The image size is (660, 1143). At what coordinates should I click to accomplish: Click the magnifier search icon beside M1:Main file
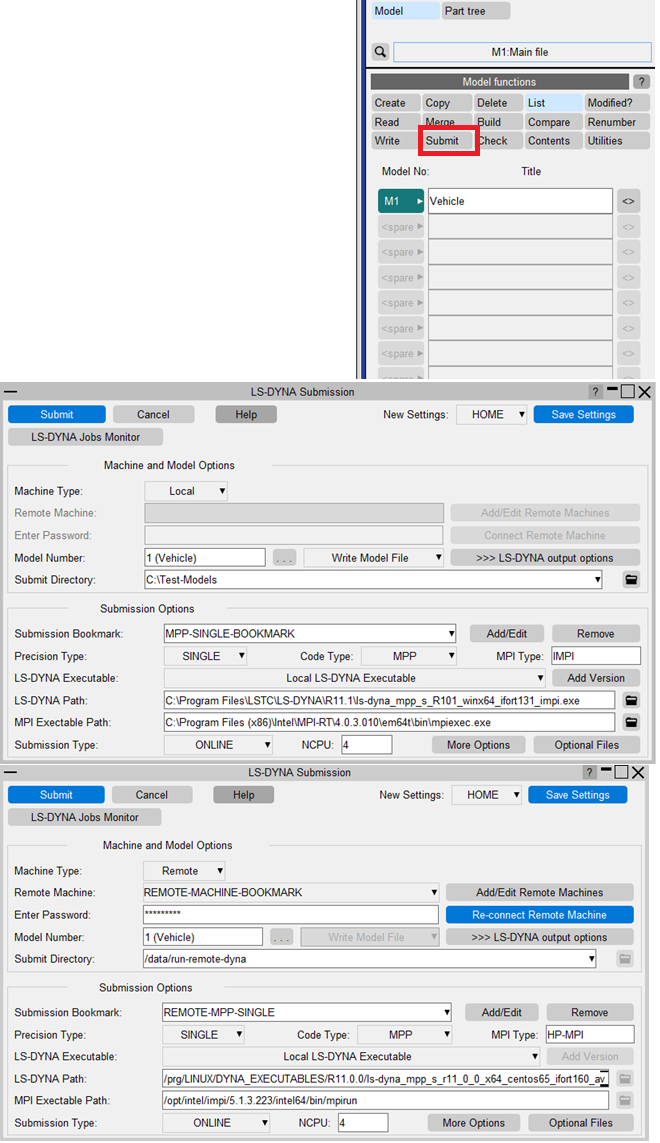(380, 52)
